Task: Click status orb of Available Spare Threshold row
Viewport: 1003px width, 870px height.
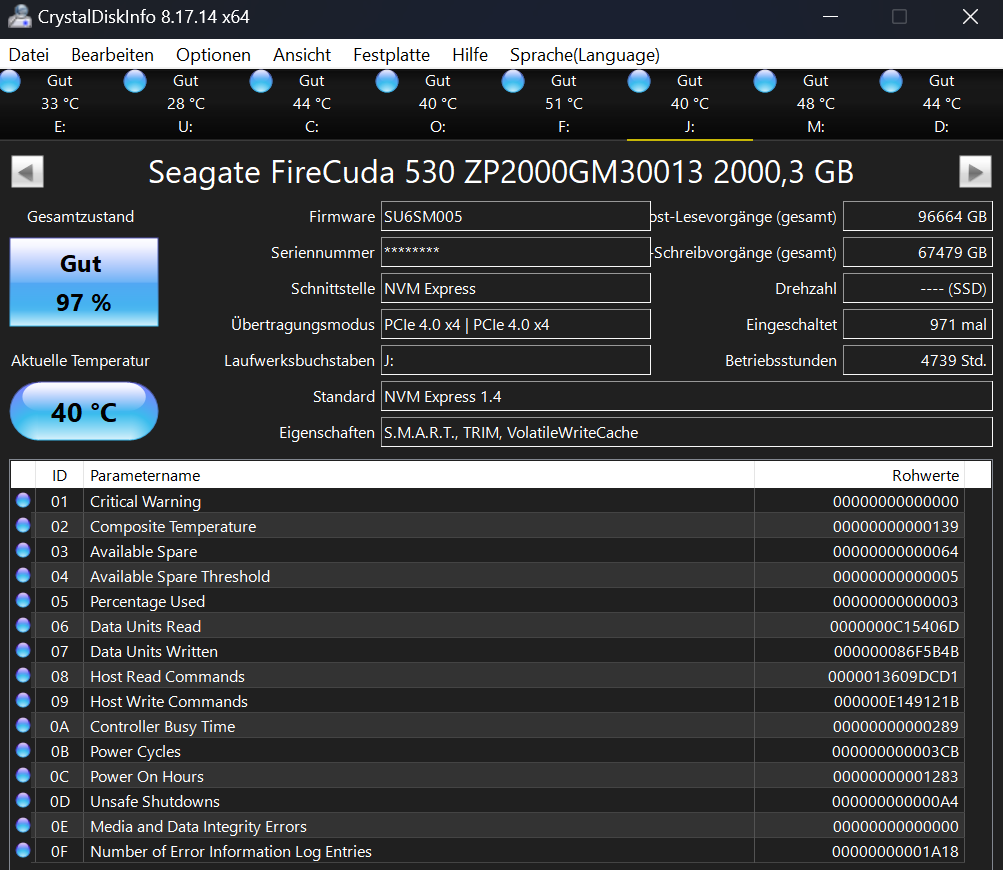Action: point(23,575)
